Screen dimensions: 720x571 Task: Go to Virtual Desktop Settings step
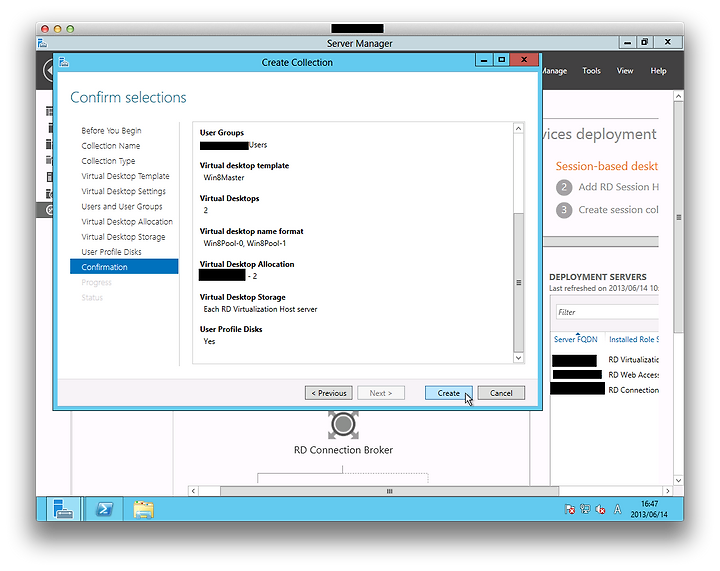tap(124, 191)
